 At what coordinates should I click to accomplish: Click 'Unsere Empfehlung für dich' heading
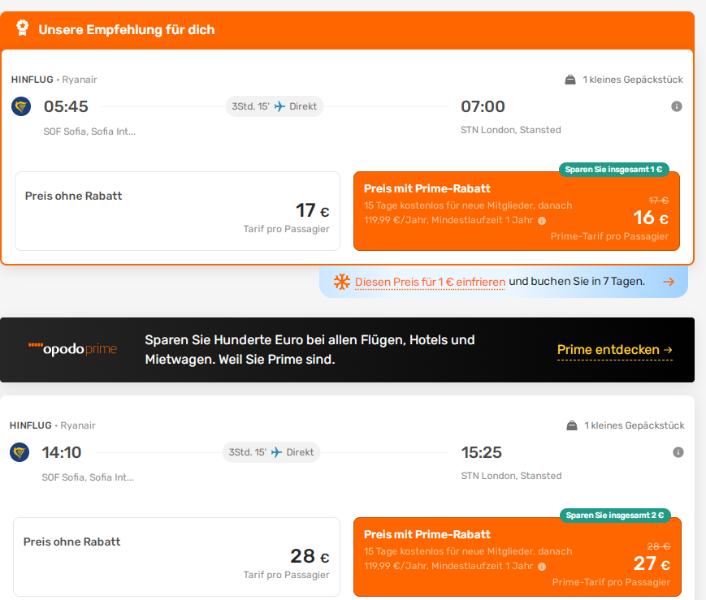[127, 30]
